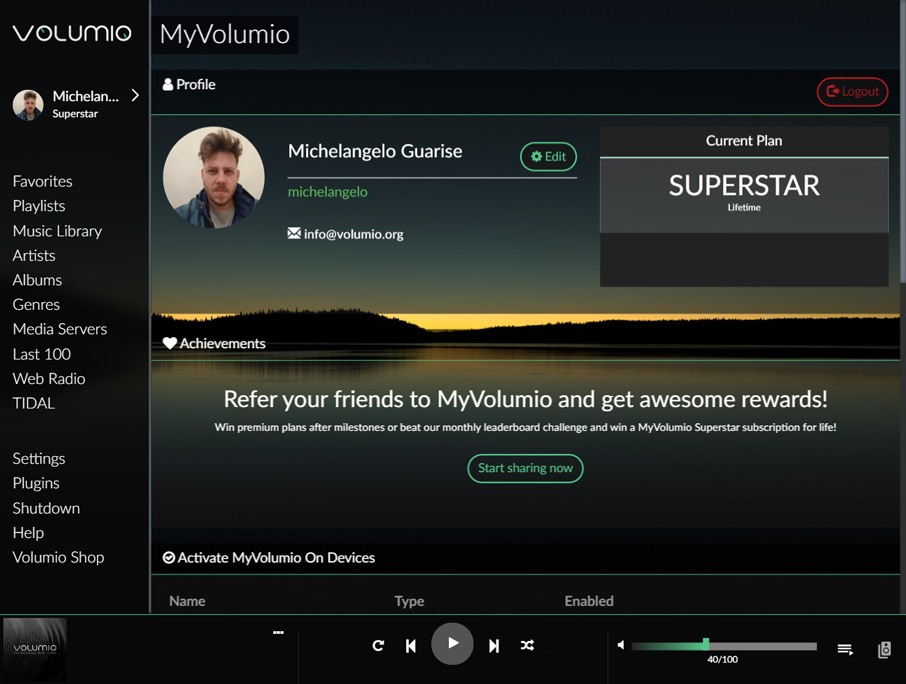Click the Volumio logo in the sidebar

tap(72, 33)
